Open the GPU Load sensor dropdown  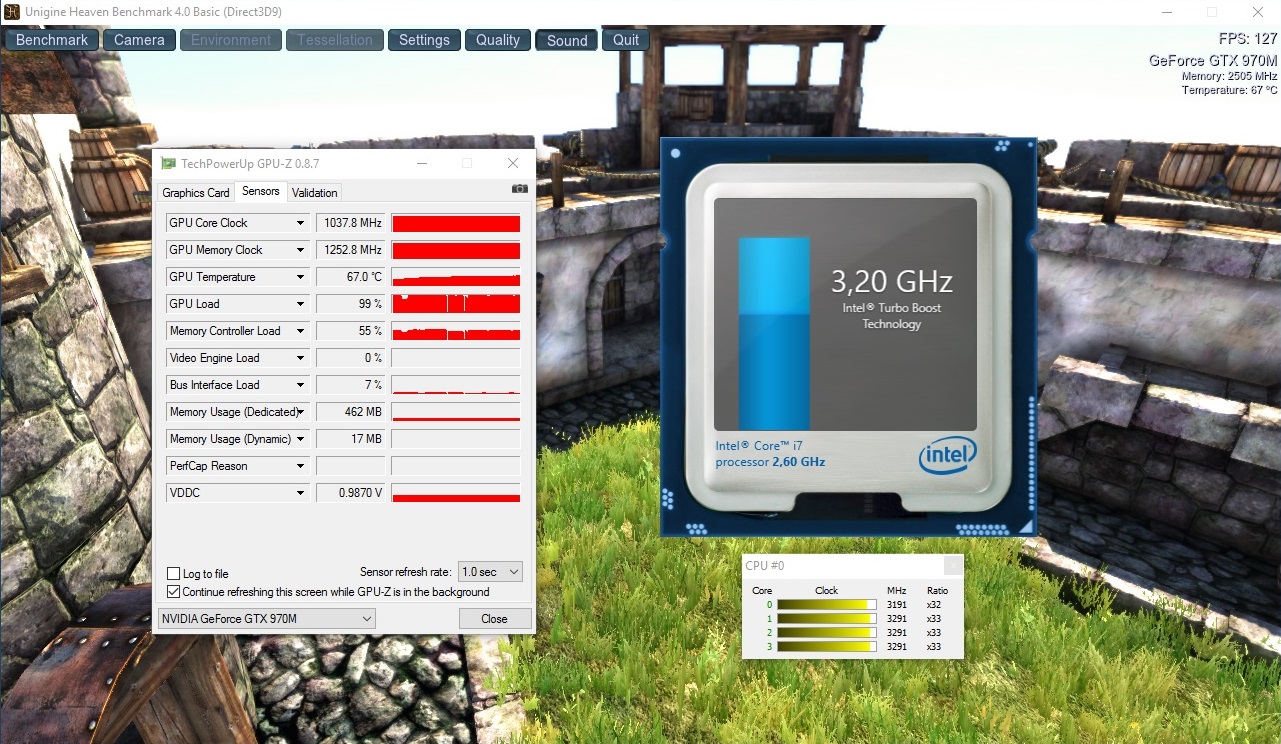tap(300, 304)
